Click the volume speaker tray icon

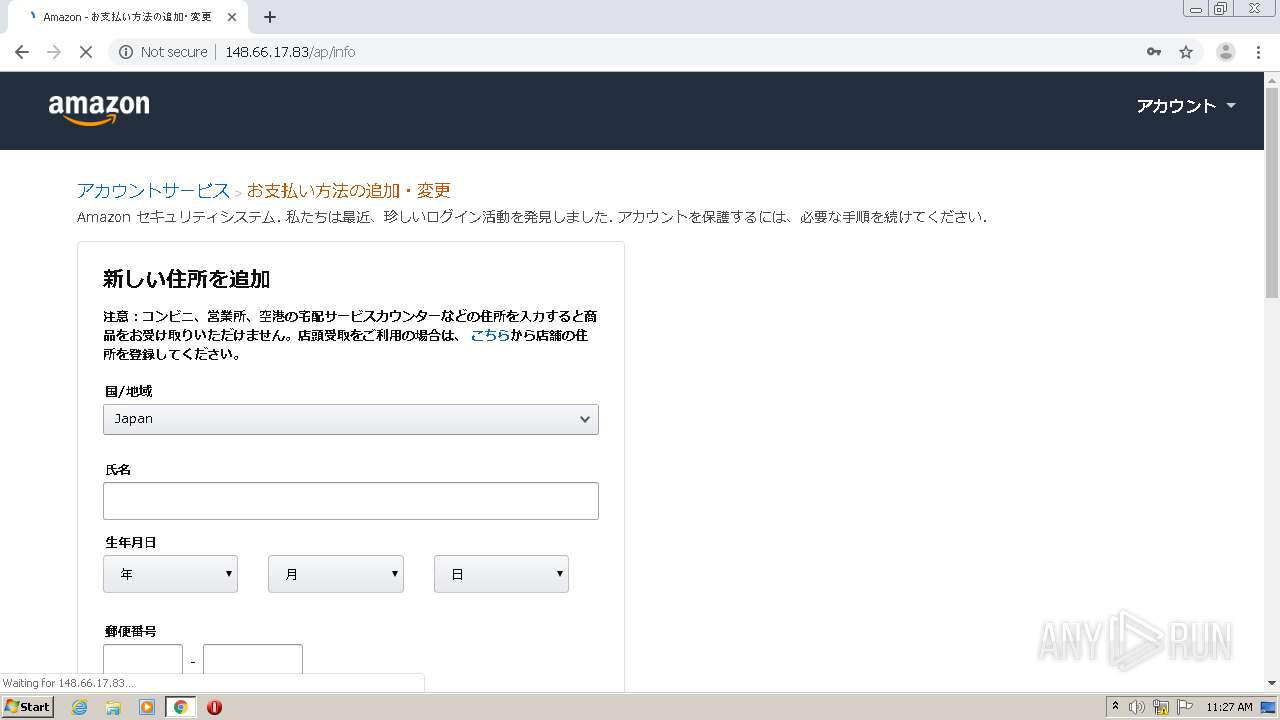coord(1137,707)
